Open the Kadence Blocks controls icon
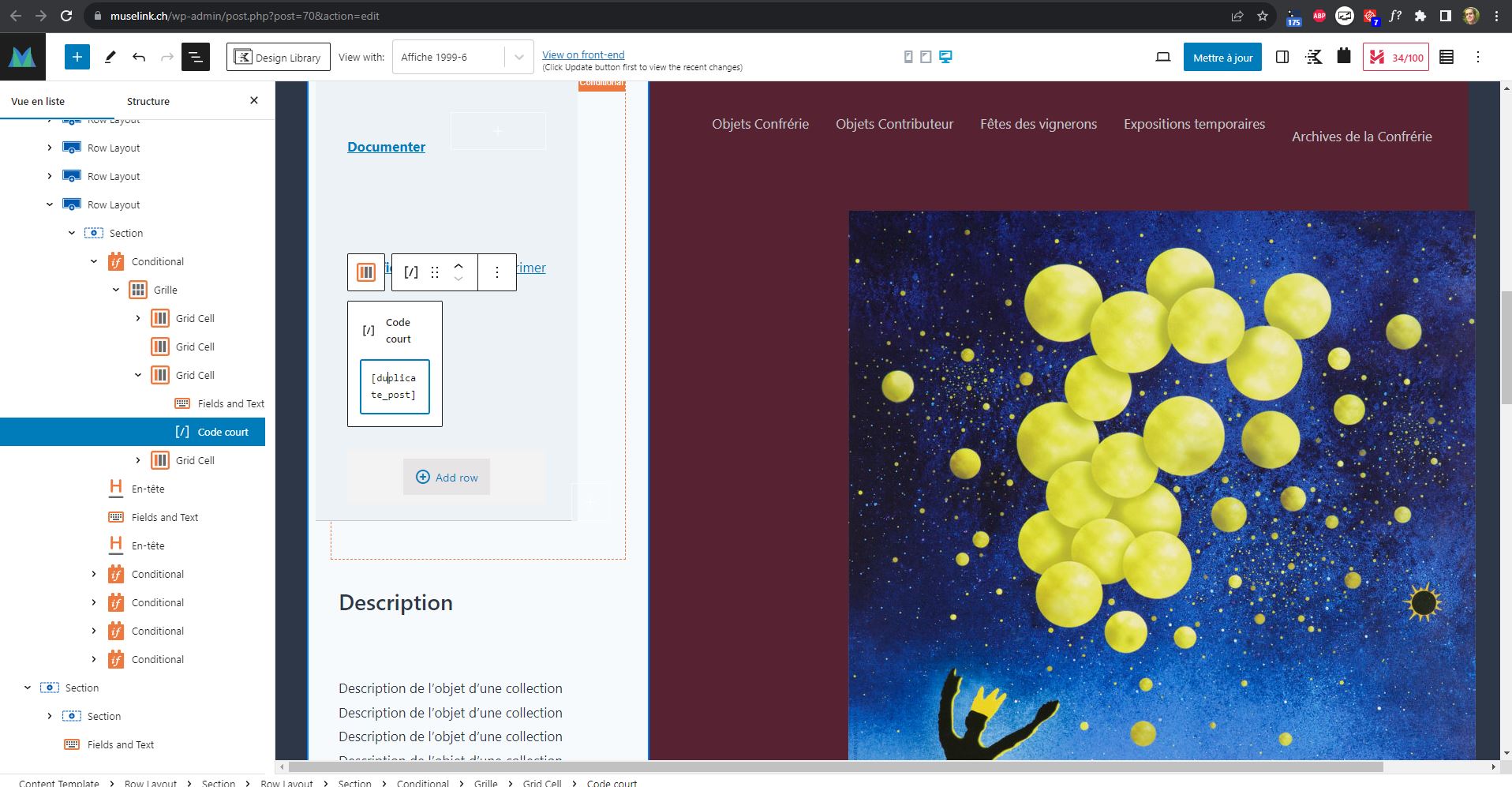 point(1314,57)
